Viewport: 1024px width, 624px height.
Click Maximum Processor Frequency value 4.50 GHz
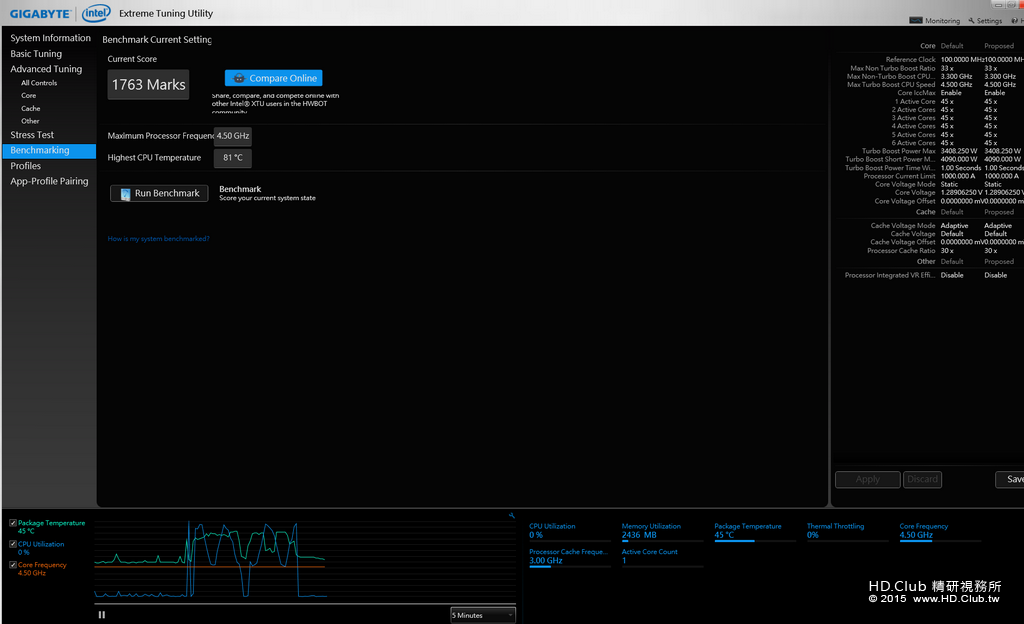coord(232,136)
